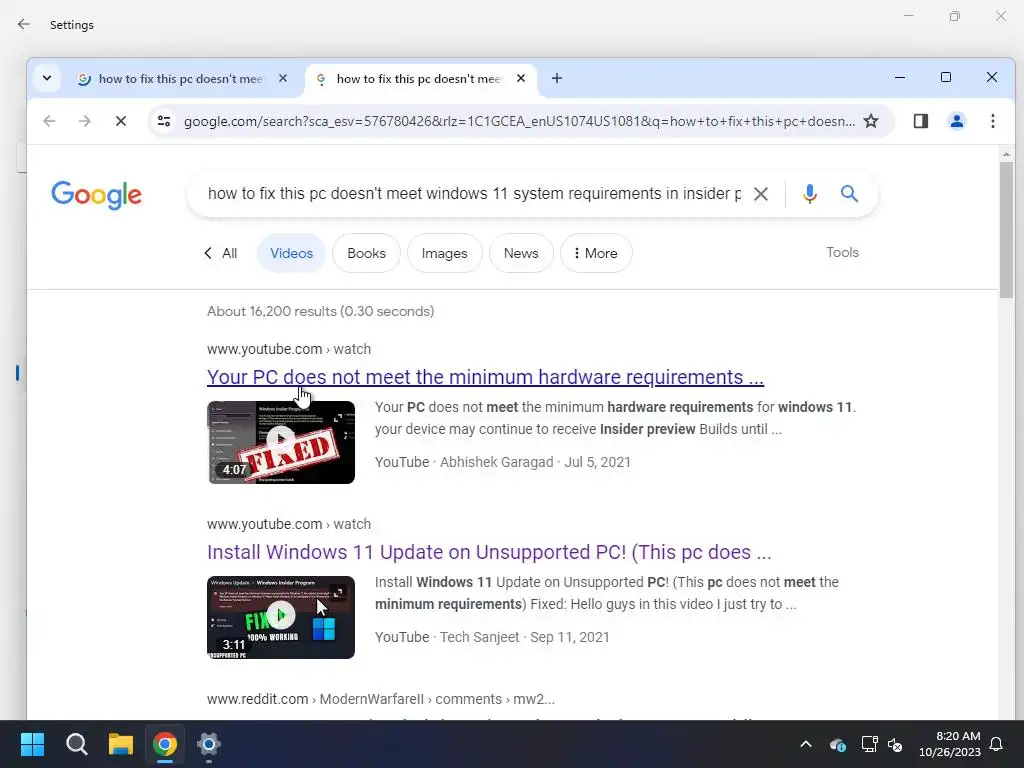Open search Tools
This screenshot has height=768, width=1024.
pos(842,253)
